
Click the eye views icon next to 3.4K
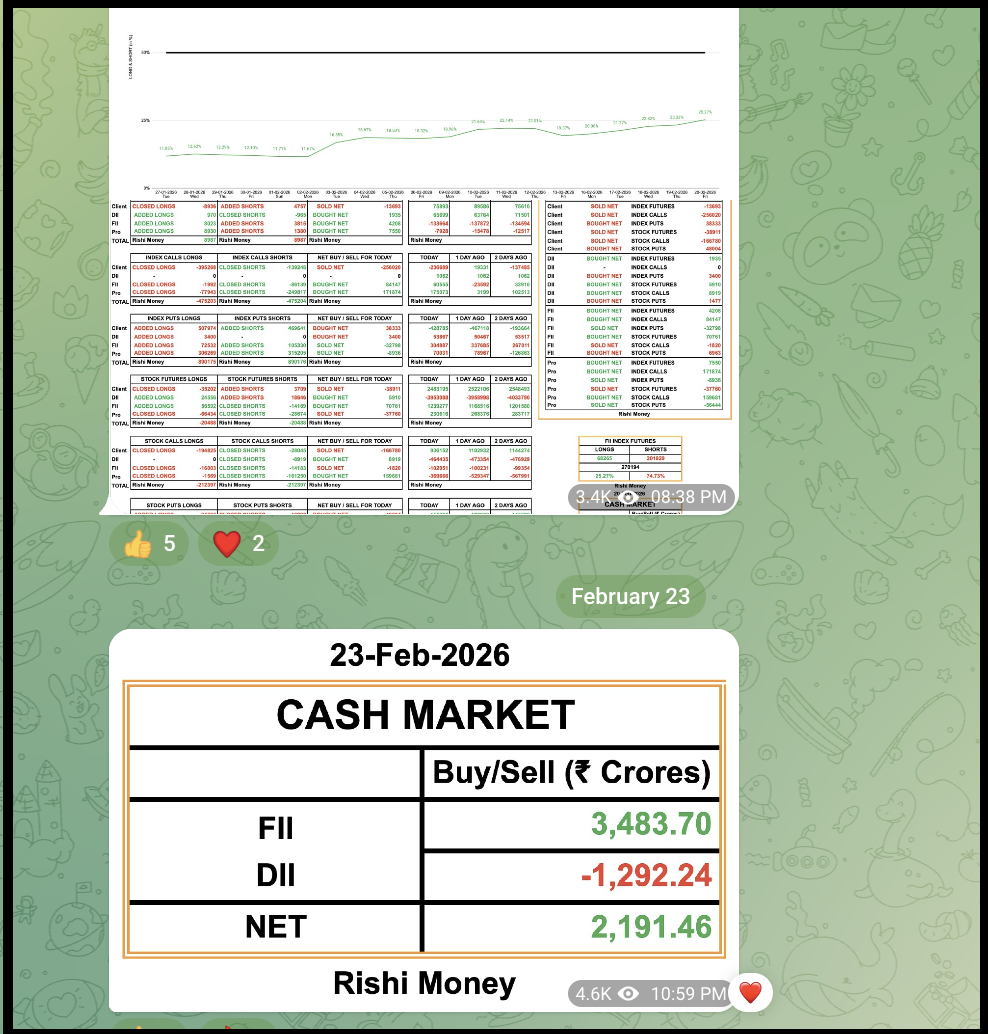(629, 497)
